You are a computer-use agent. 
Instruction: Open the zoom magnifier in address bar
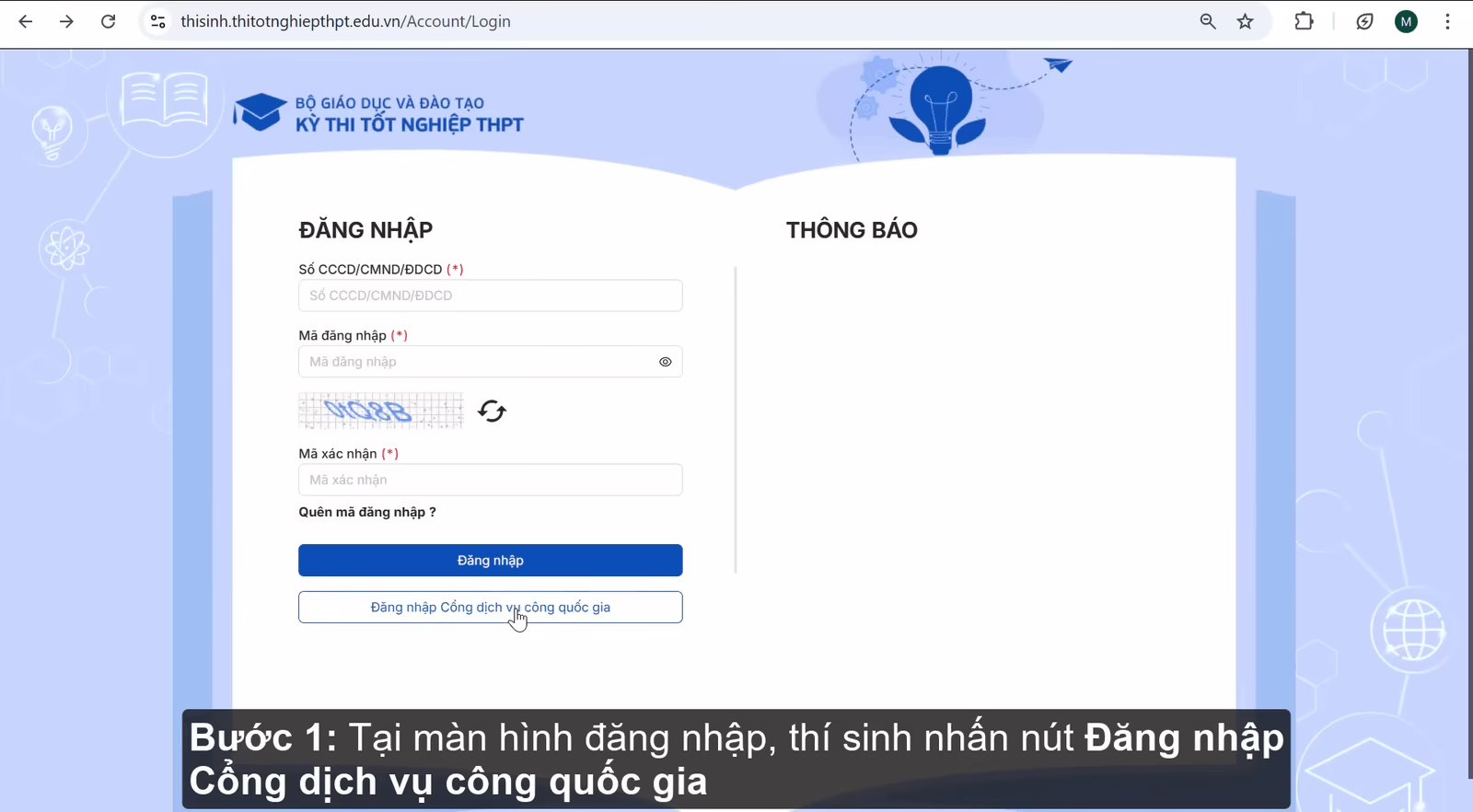(1208, 21)
